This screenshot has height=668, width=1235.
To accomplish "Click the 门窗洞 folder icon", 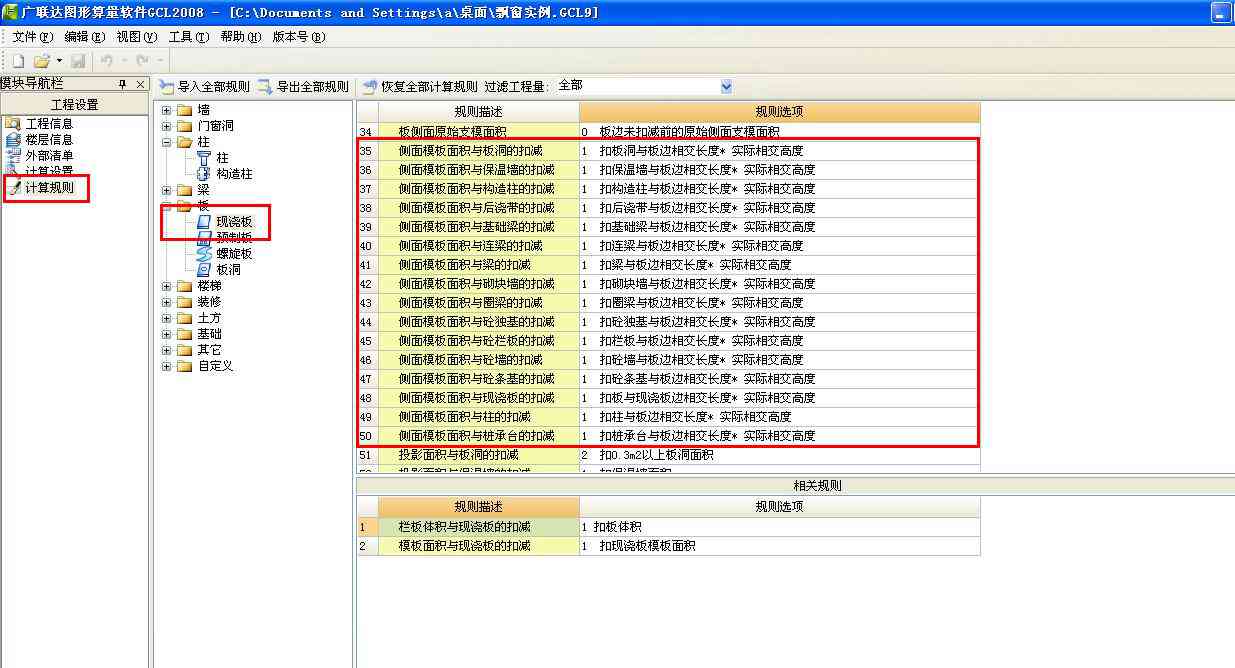I will (184, 126).
